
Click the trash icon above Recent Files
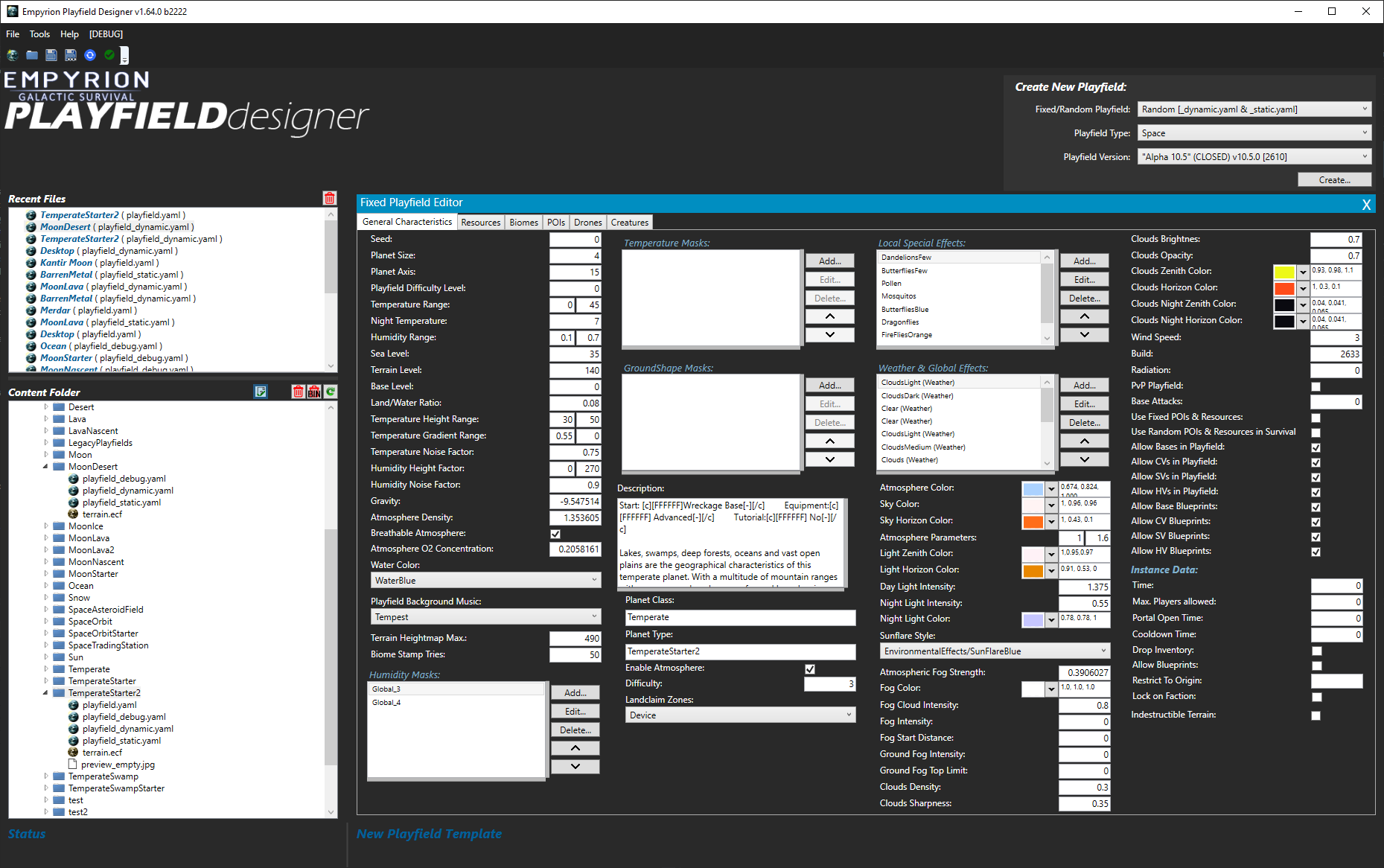(x=330, y=198)
